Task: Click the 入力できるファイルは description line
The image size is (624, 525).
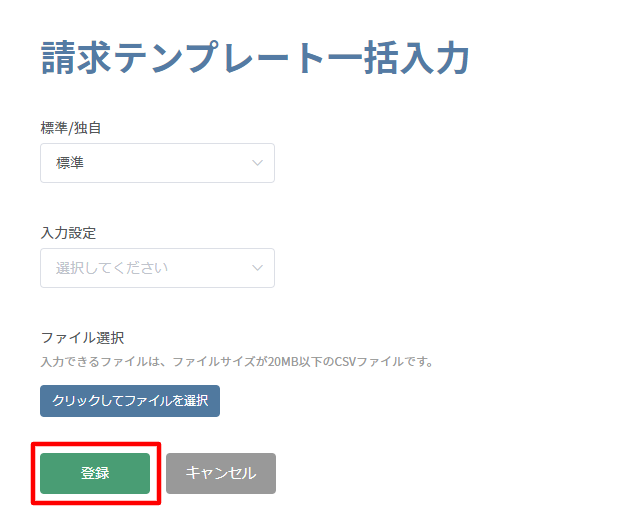Action: (x=237, y=362)
